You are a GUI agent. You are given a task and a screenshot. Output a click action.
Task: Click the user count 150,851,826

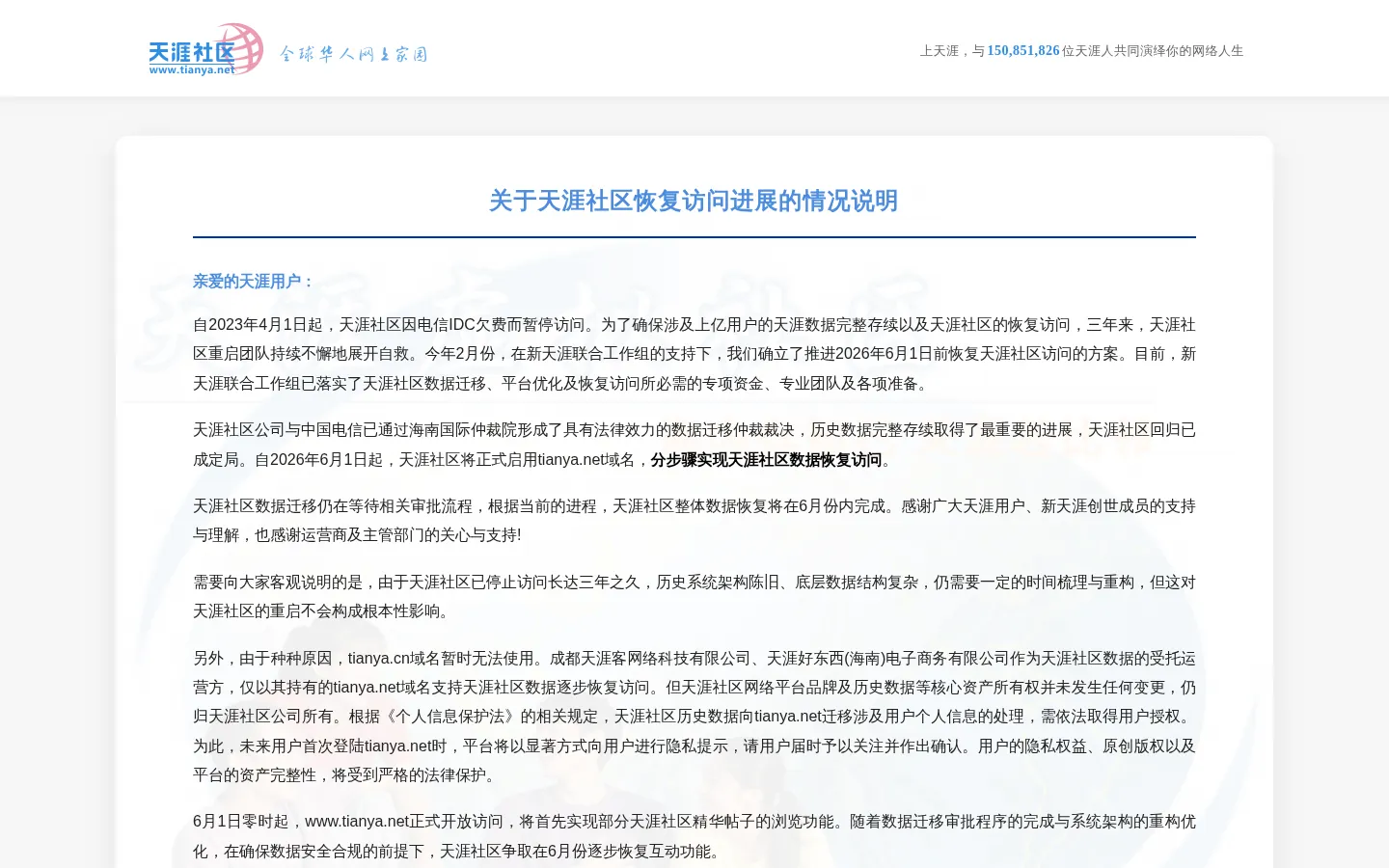click(x=1023, y=51)
